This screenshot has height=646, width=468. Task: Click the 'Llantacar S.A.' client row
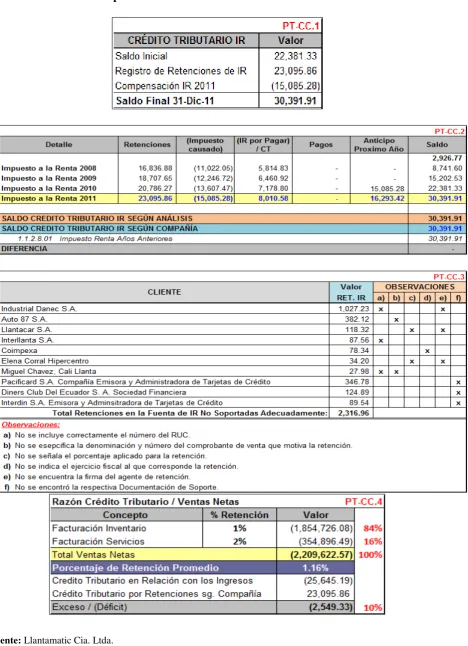coord(233,330)
